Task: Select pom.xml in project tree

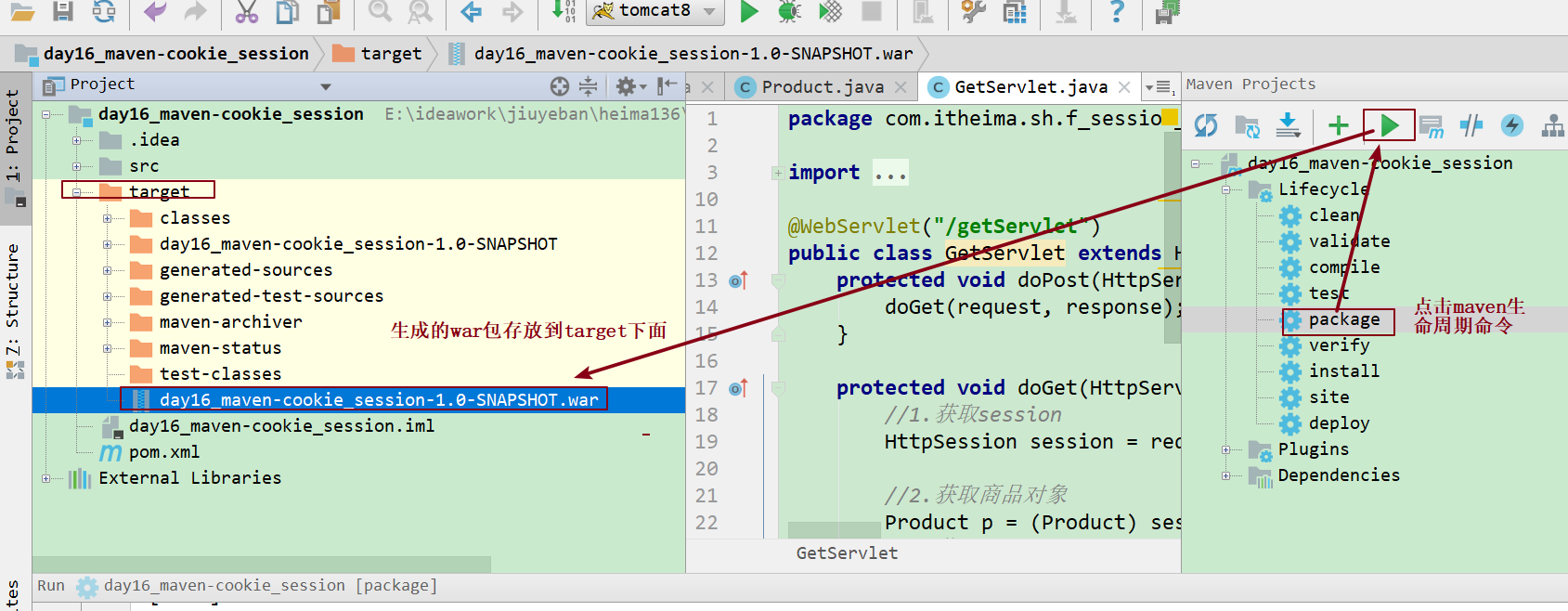Action: (164, 452)
